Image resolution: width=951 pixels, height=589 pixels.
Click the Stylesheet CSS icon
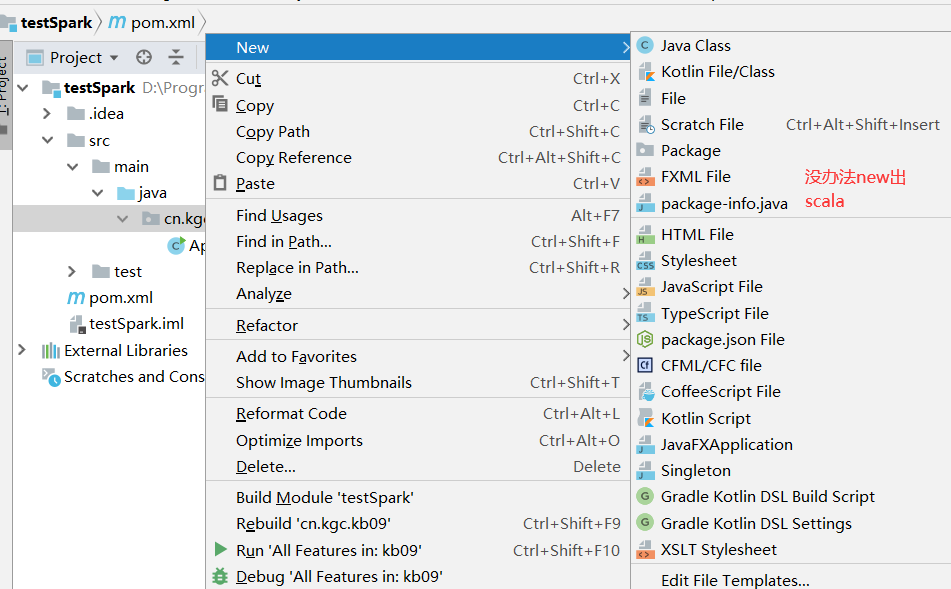[645, 261]
